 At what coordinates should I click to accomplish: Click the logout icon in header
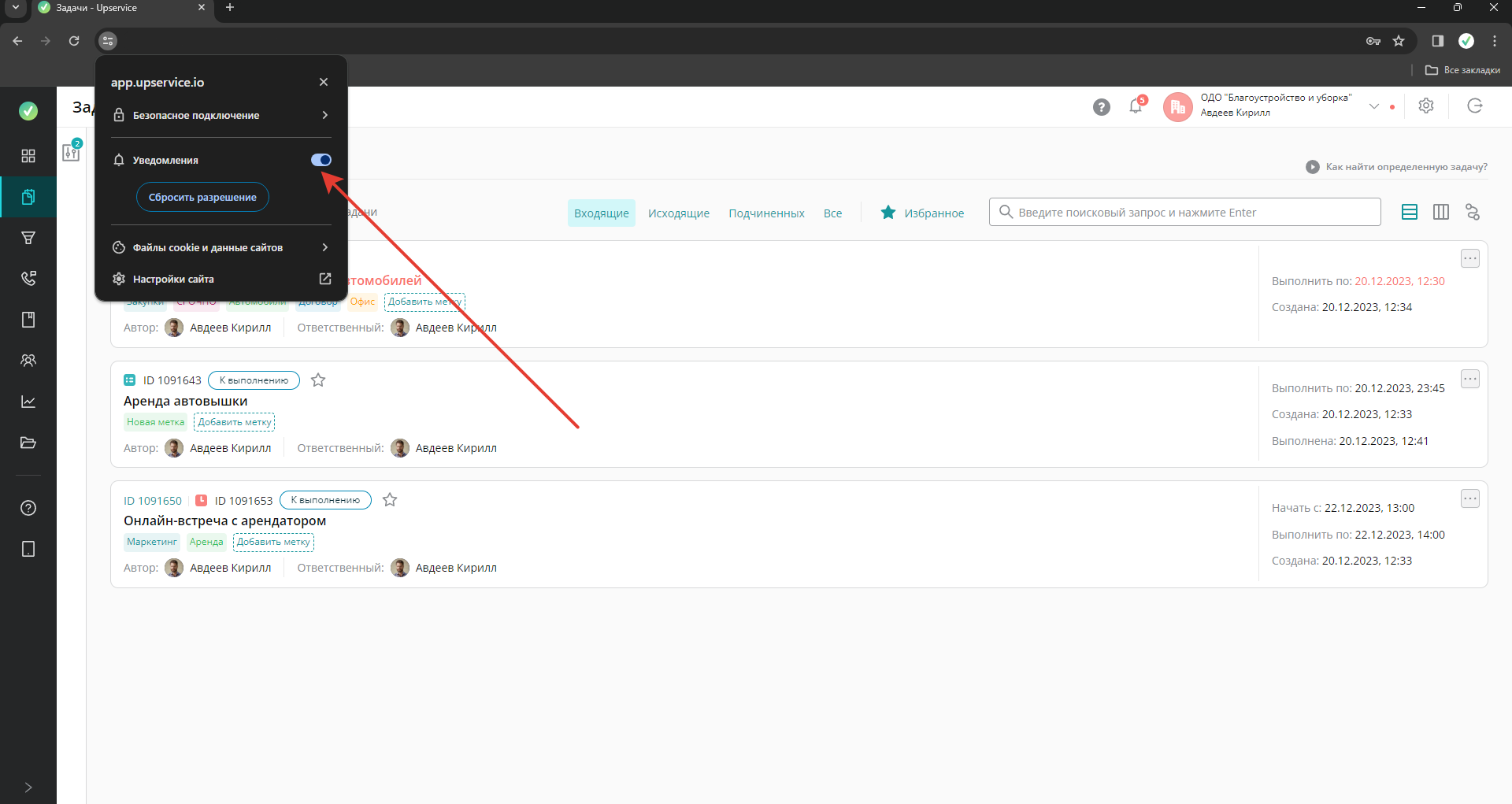pyautogui.click(x=1475, y=106)
